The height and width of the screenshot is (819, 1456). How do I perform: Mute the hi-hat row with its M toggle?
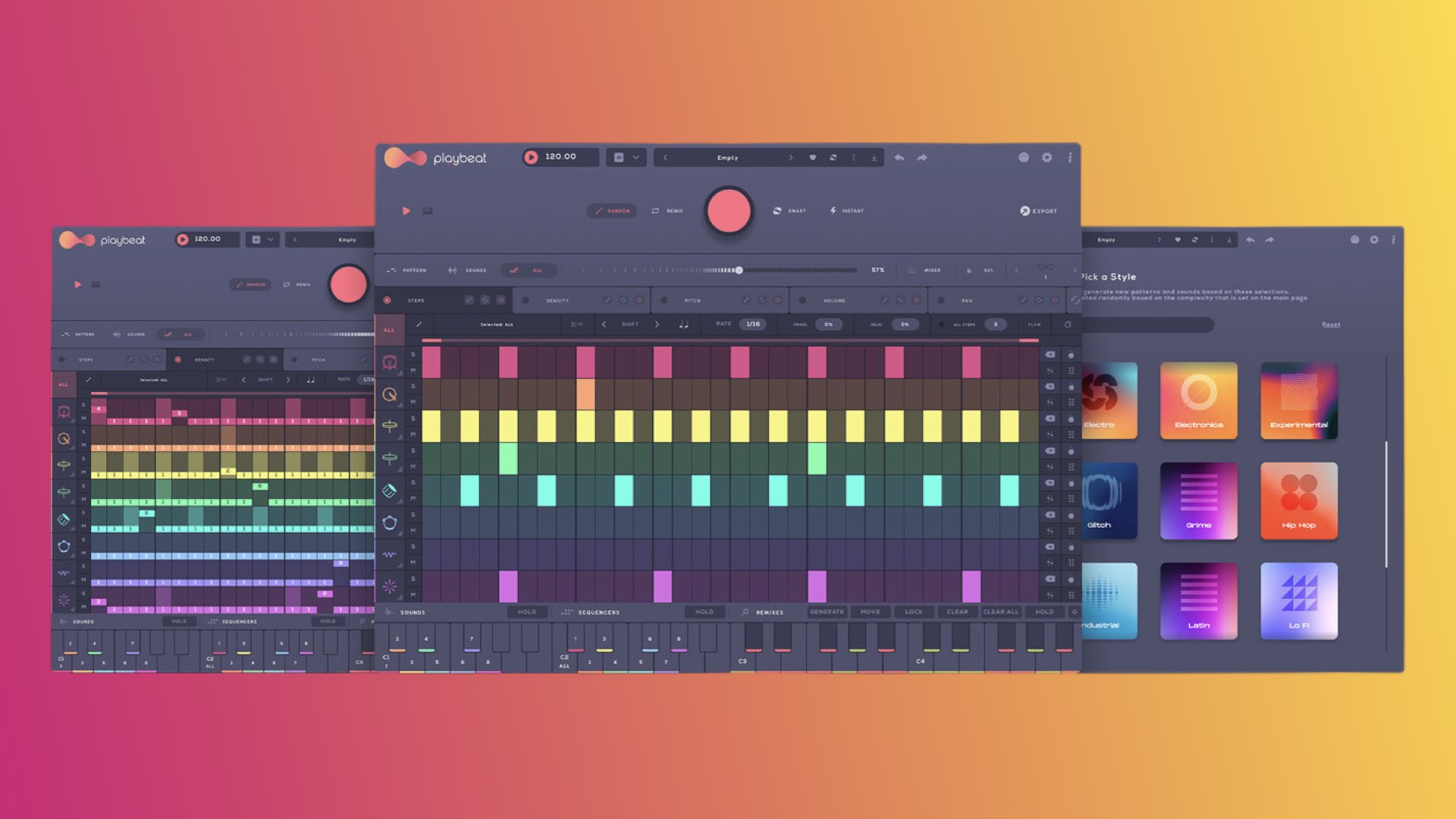tap(412, 435)
